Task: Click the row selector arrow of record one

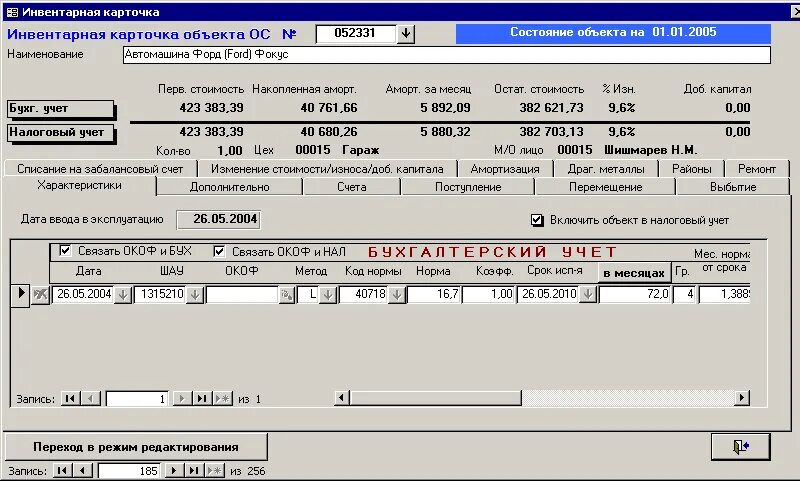Action: pos(20,294)
